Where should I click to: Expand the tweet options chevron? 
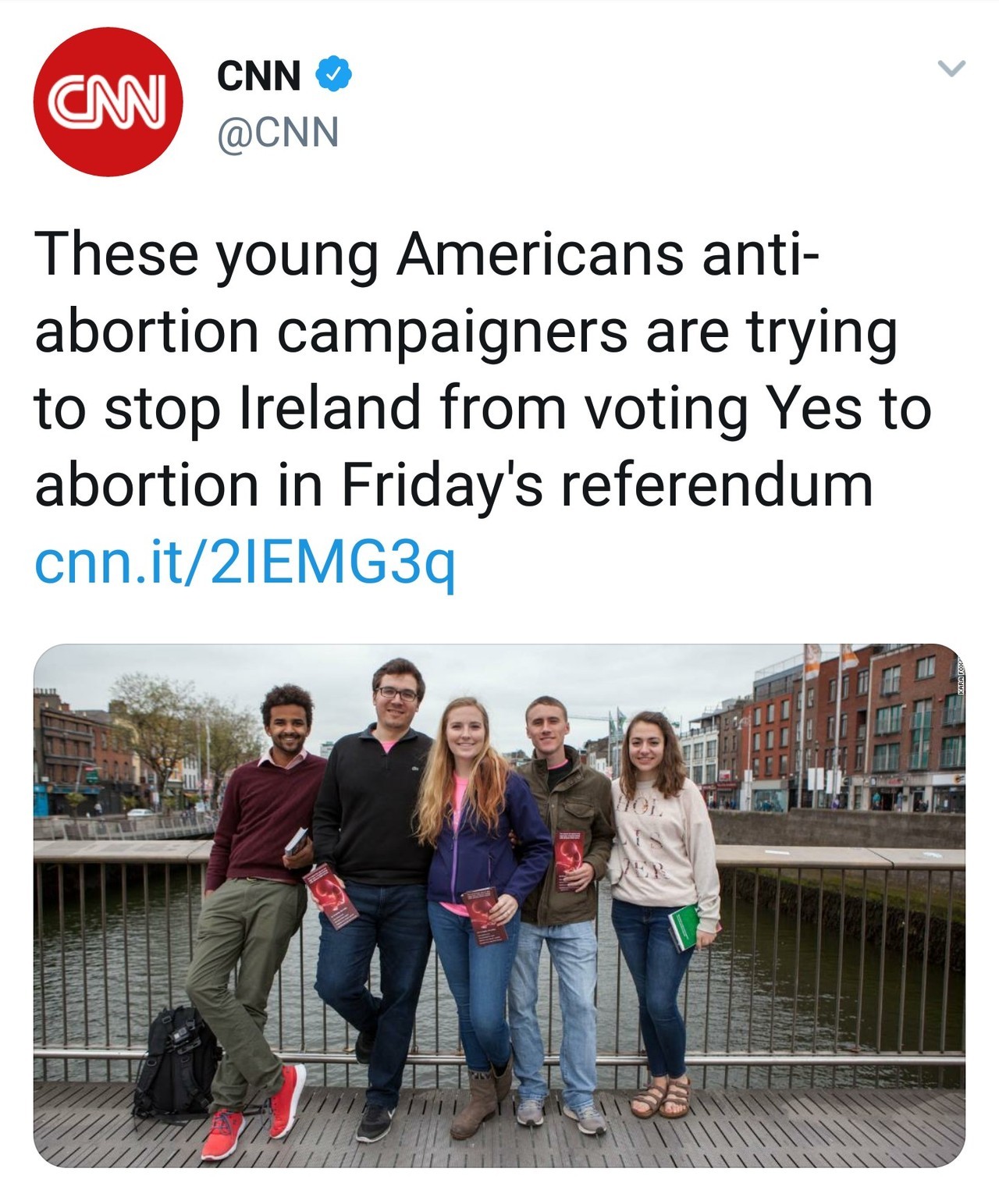click(951, 69)
